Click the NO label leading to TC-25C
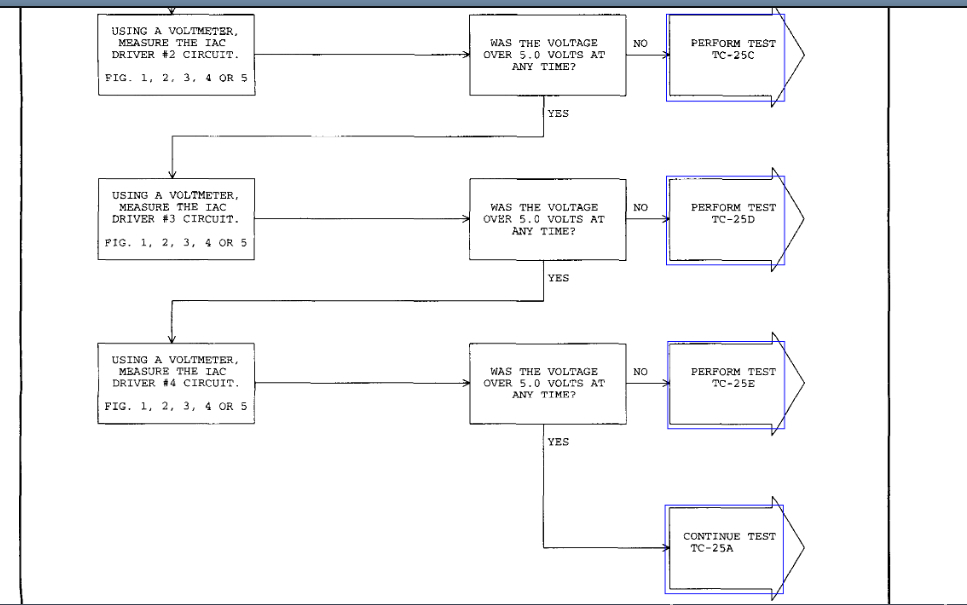Image resolution: width=967 pixels, height=605 pixels. coord(640,44)
